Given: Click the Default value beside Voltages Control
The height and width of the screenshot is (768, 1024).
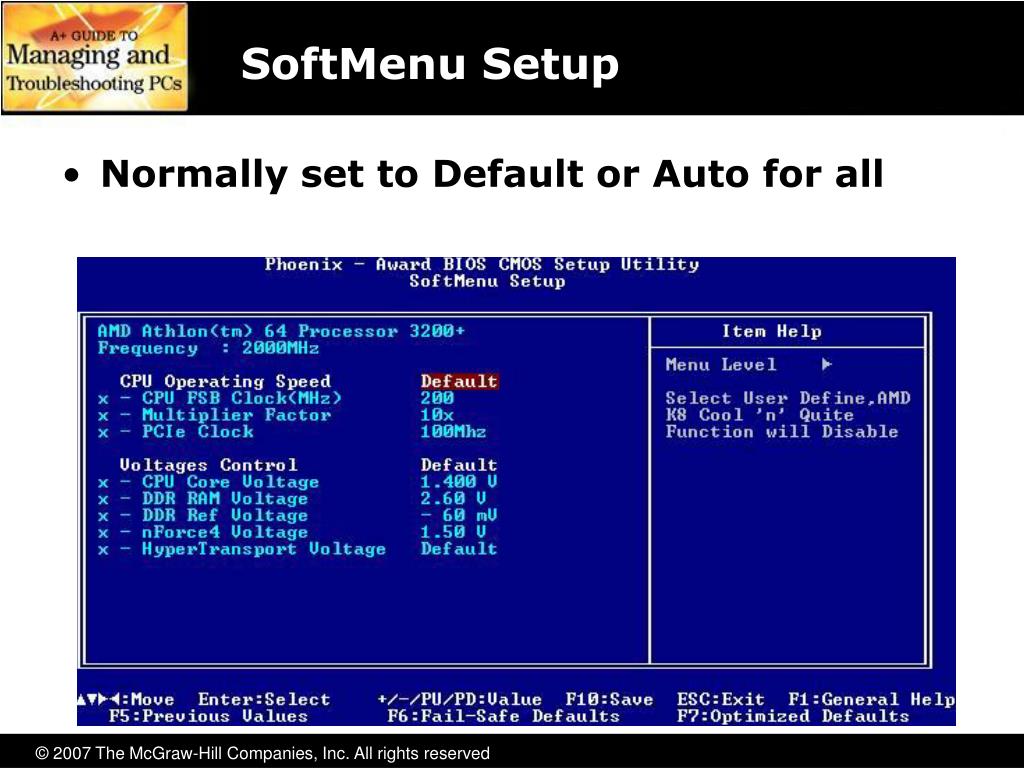Looking at the screenshot, I should click(x=459, y=465).
